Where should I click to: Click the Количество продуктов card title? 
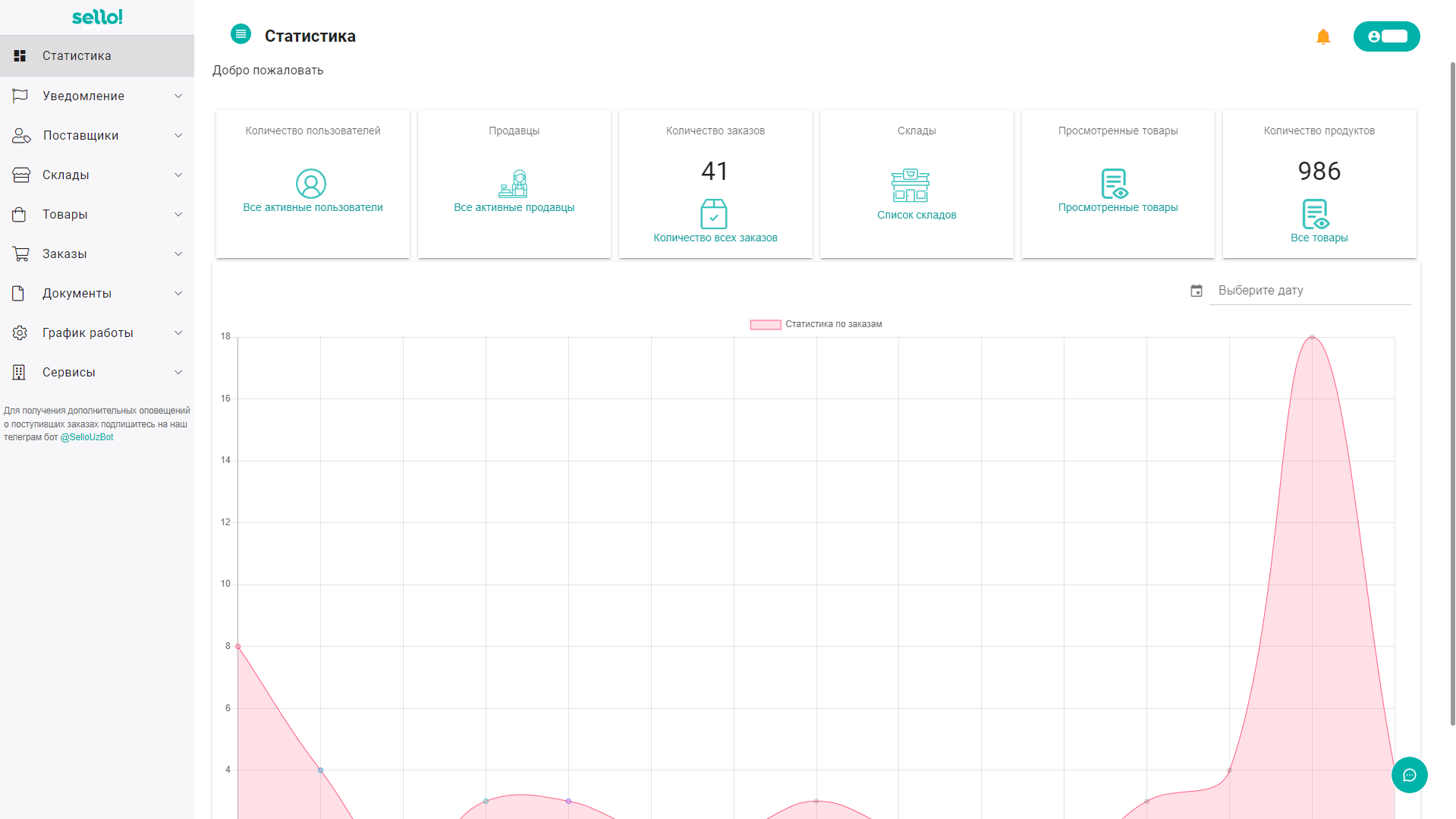coord(1319,131)
